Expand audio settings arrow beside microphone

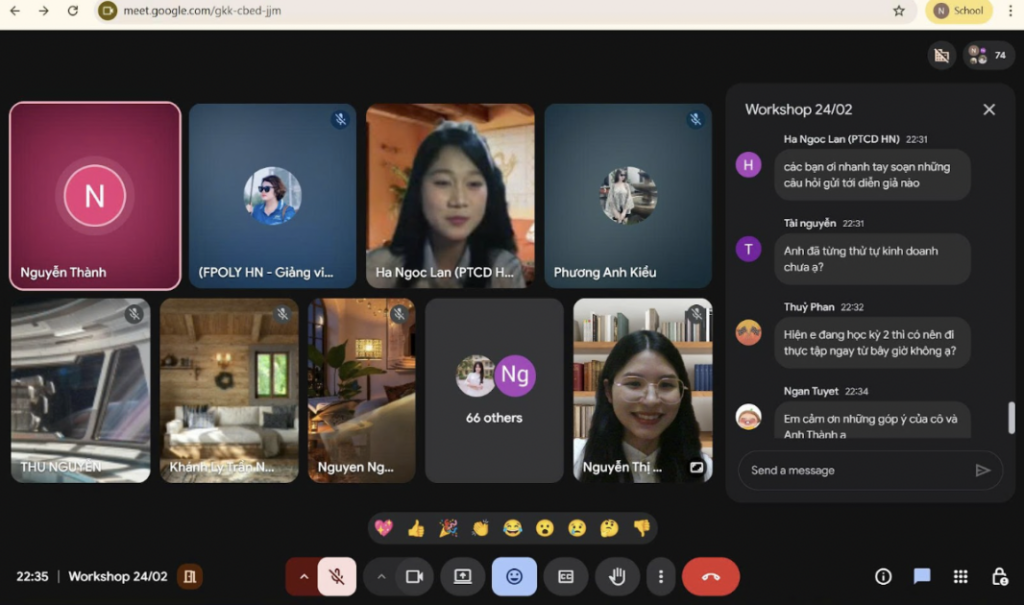tap(303, 576)
